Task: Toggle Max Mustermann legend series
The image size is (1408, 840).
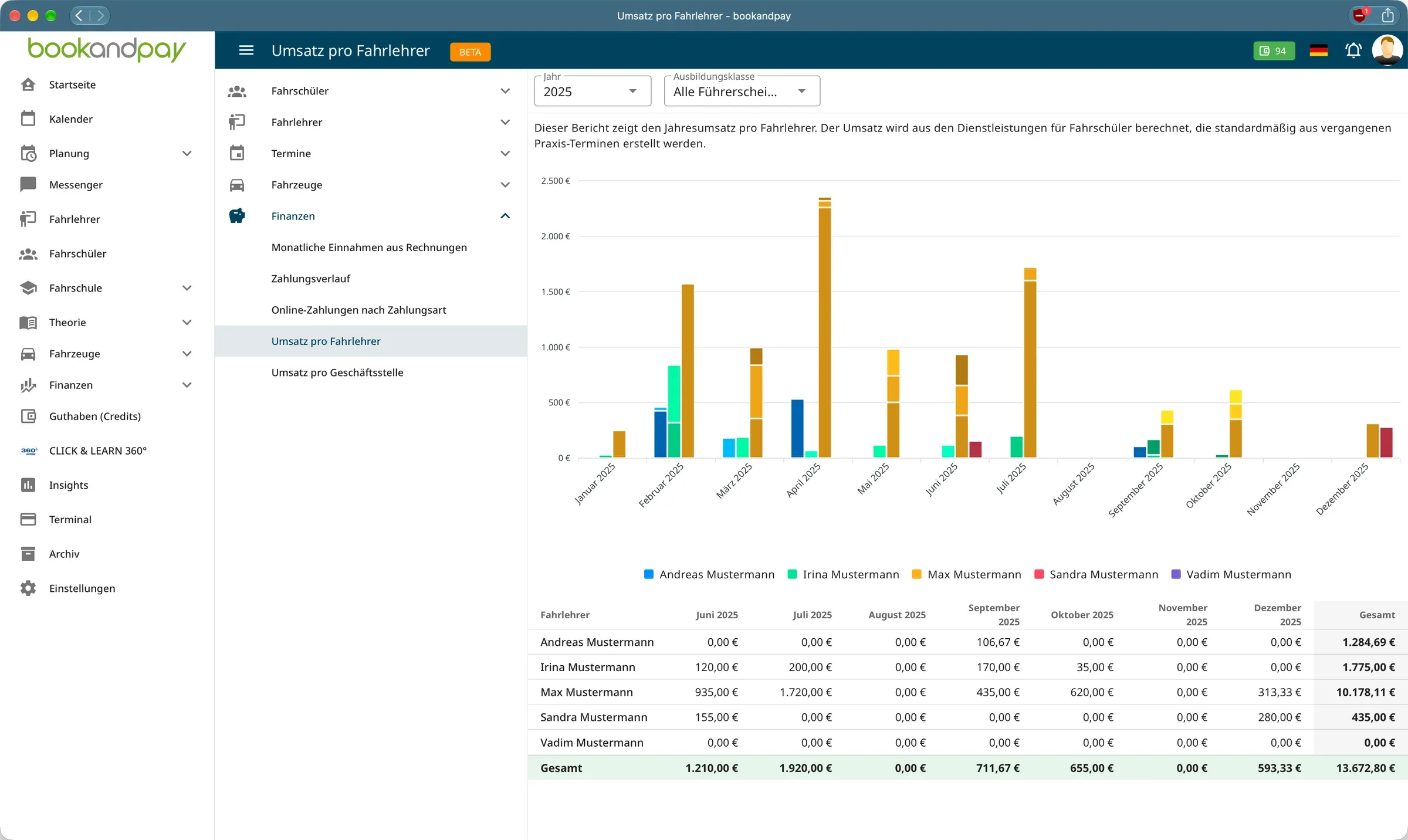Action: click(x=967, y=574)
